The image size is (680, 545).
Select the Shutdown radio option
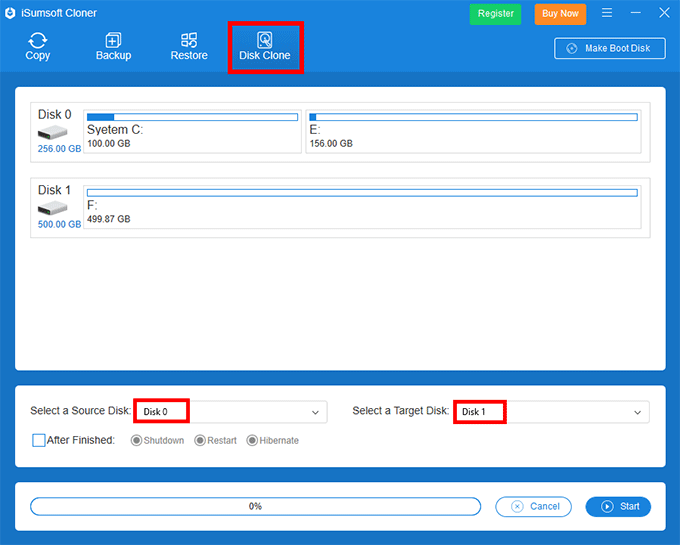[x=157, y=441]
